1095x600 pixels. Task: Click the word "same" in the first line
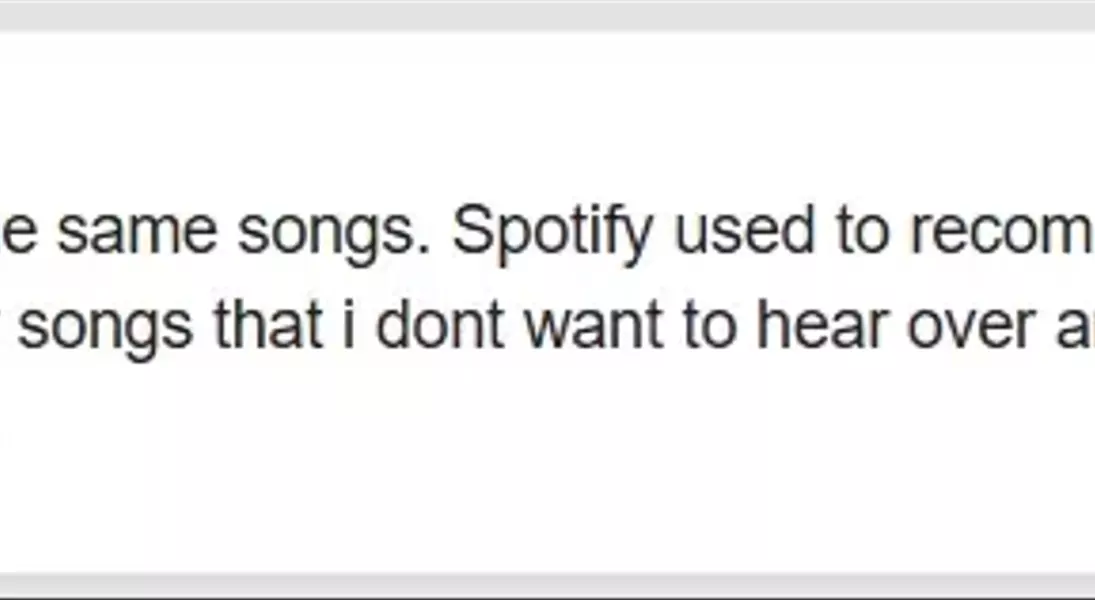click(x=137, y=233)
